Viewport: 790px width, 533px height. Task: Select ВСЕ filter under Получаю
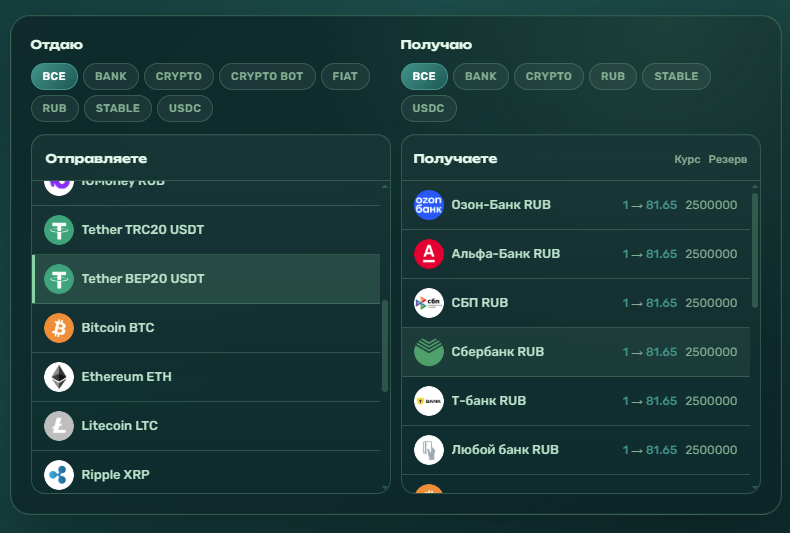[424, 77]
